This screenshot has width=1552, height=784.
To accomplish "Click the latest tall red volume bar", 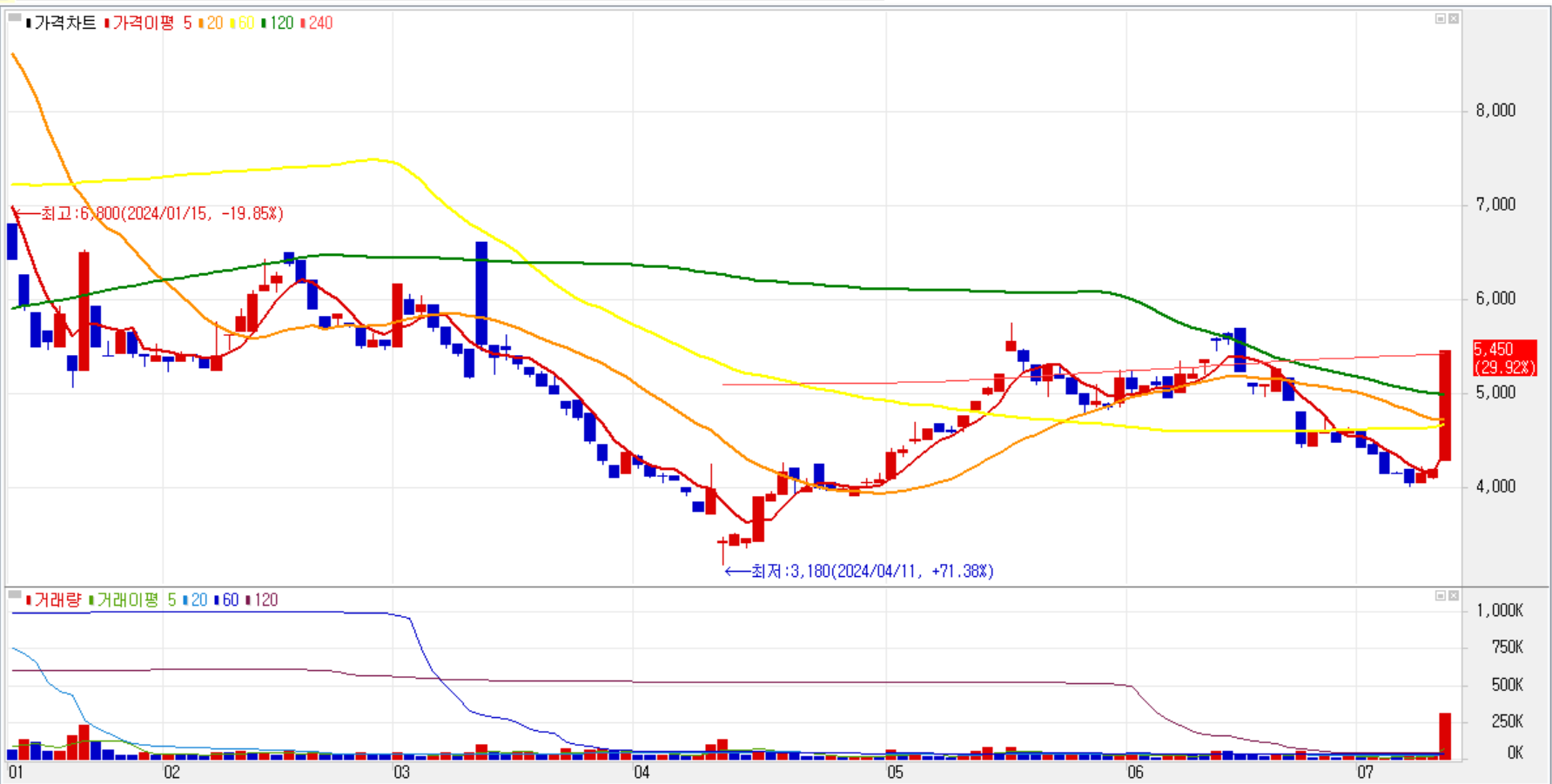I will [x=1445, y=736].
